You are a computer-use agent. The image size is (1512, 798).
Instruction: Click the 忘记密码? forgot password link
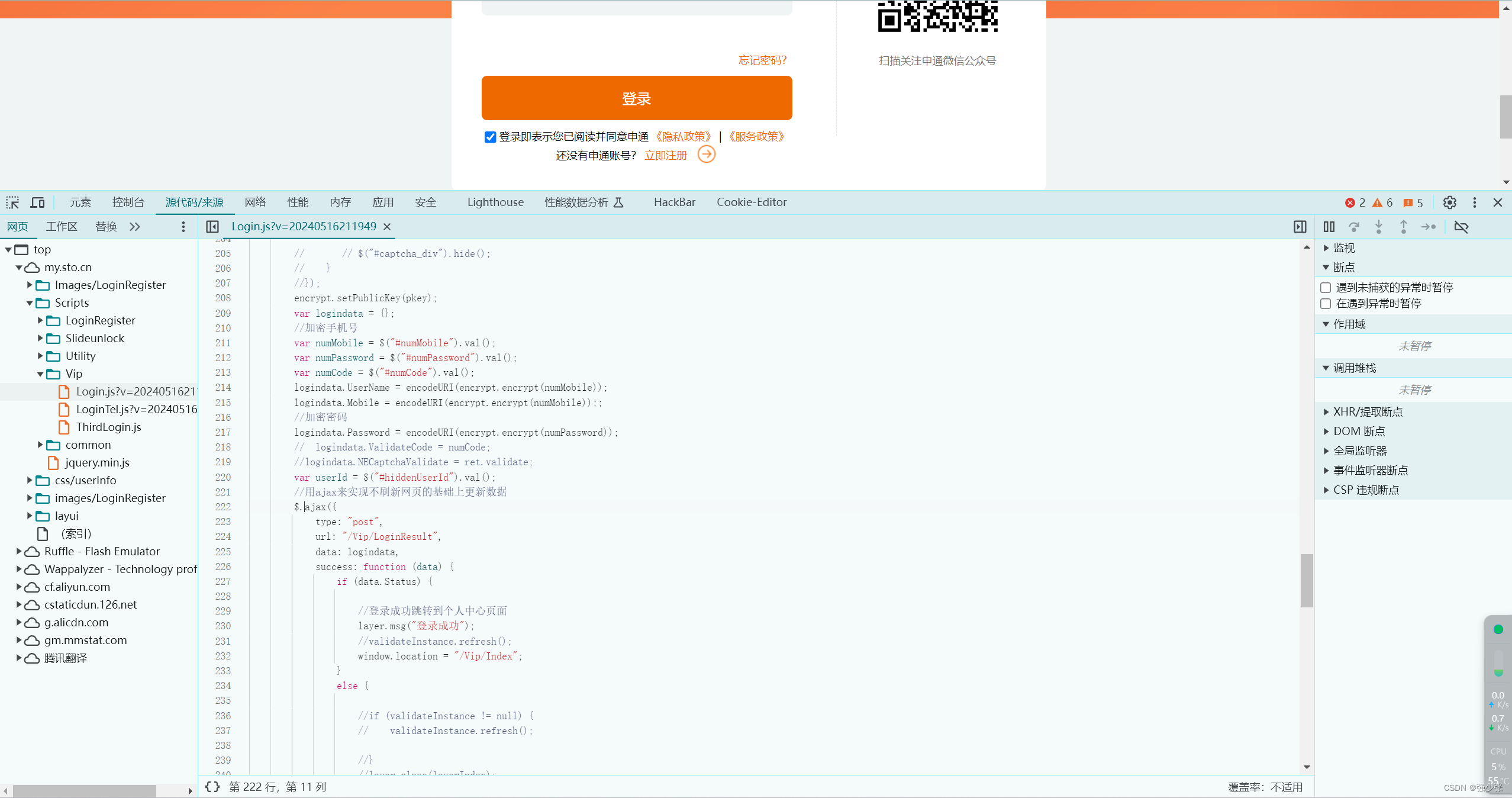762,60
